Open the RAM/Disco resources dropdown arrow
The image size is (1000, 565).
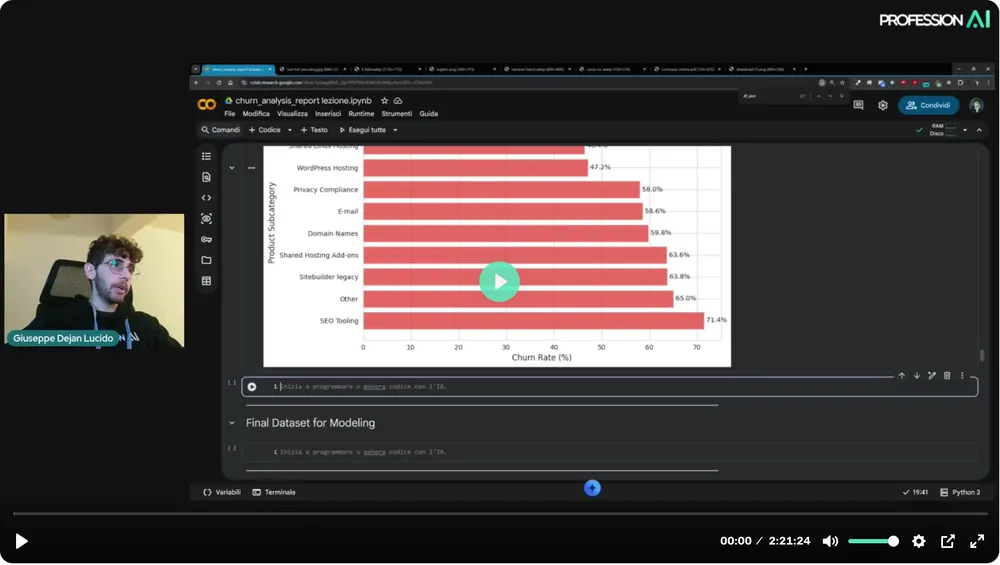tap(965, 130)
